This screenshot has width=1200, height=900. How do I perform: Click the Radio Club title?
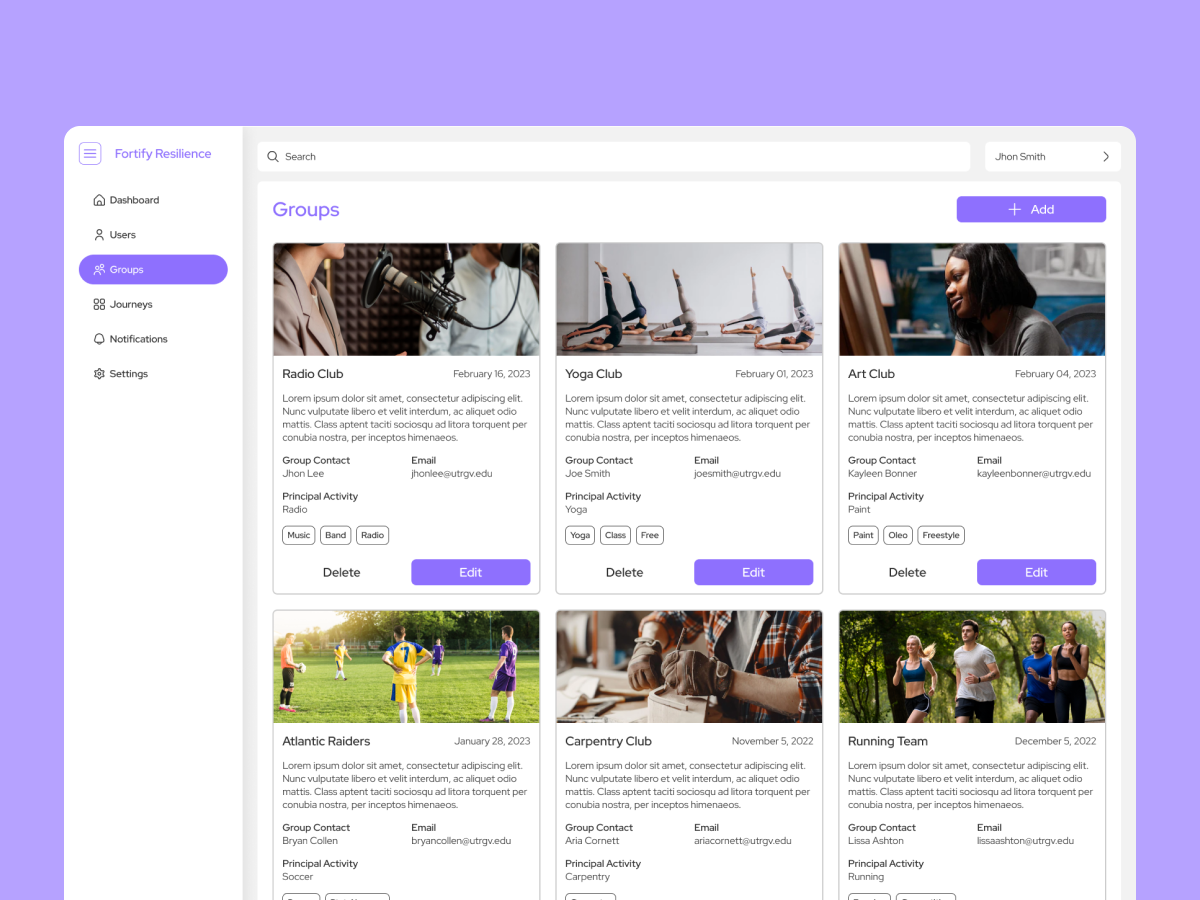pos(313,374)
